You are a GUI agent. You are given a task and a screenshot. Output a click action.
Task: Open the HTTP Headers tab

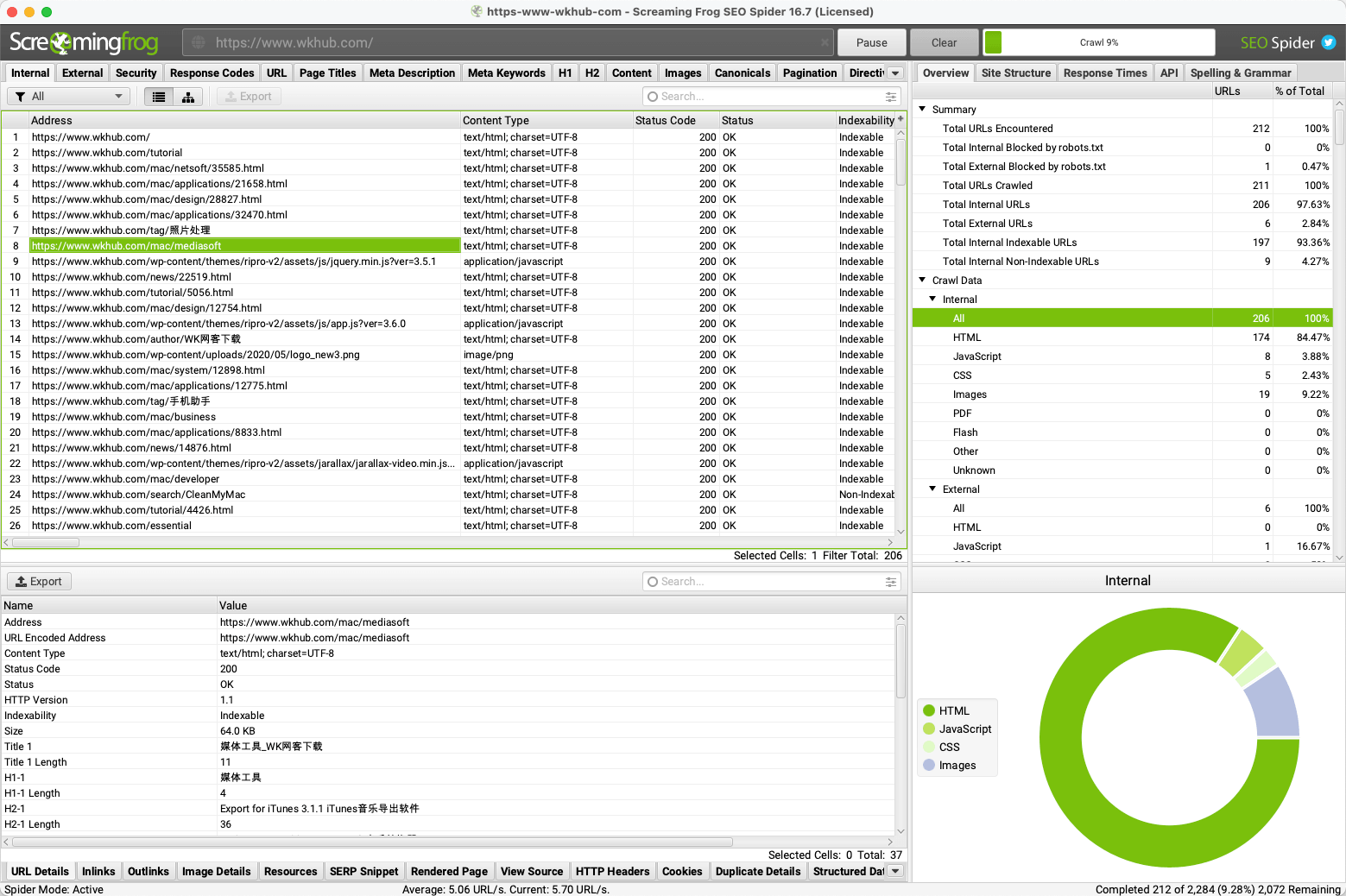(612, 872)
